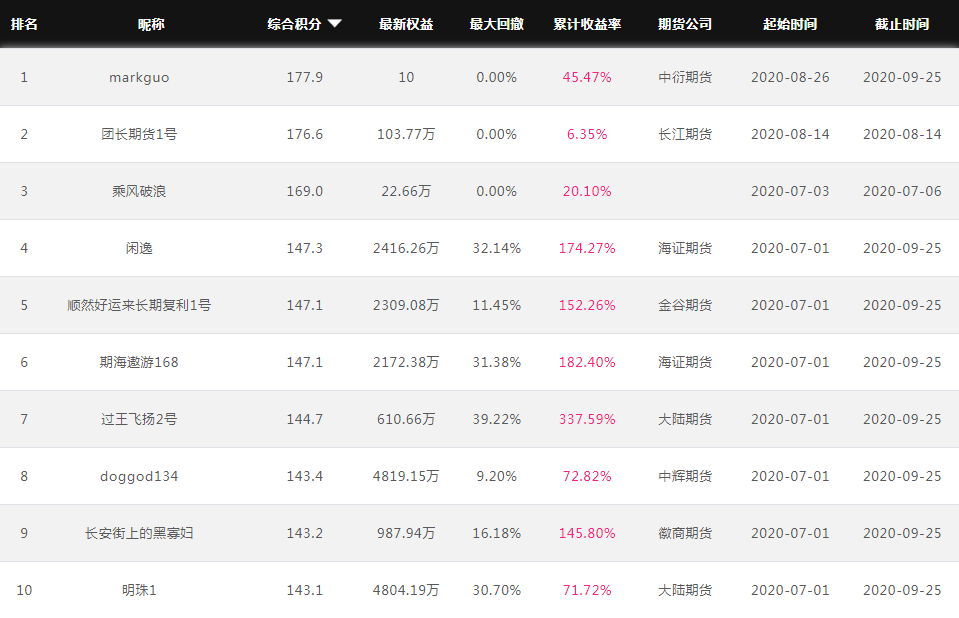Select the 45.47% cumulative return value
The image size is (959, 618).
click(x=587, y=77)
